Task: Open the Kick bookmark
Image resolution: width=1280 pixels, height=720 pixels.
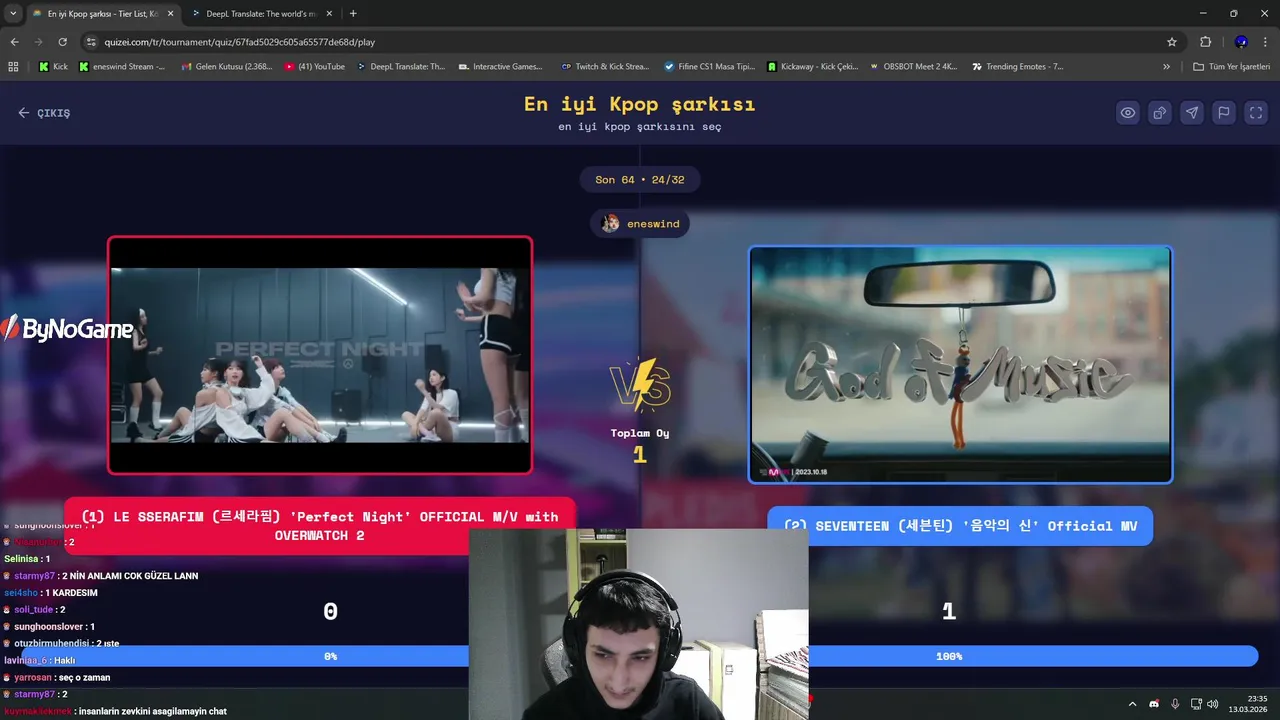Action: pos(54,67)
